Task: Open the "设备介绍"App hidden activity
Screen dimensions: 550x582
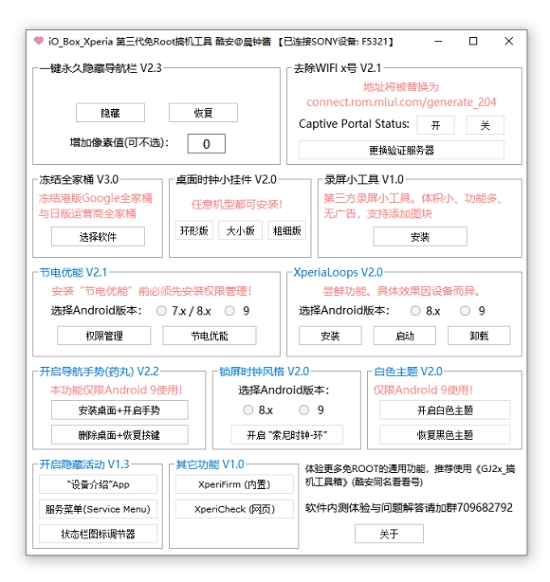Action: pos(98,484)
